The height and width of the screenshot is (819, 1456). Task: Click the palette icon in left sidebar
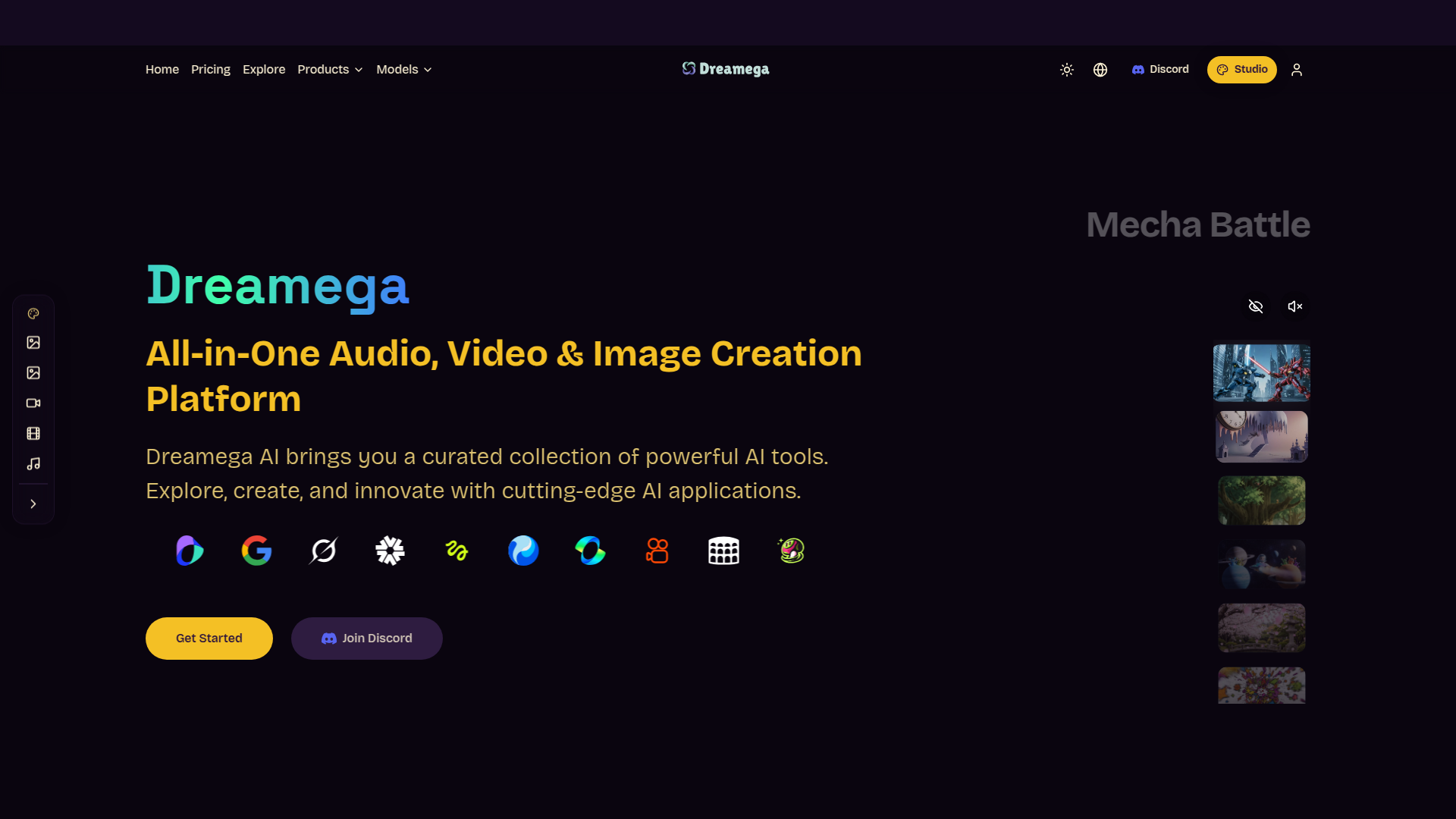33,313
